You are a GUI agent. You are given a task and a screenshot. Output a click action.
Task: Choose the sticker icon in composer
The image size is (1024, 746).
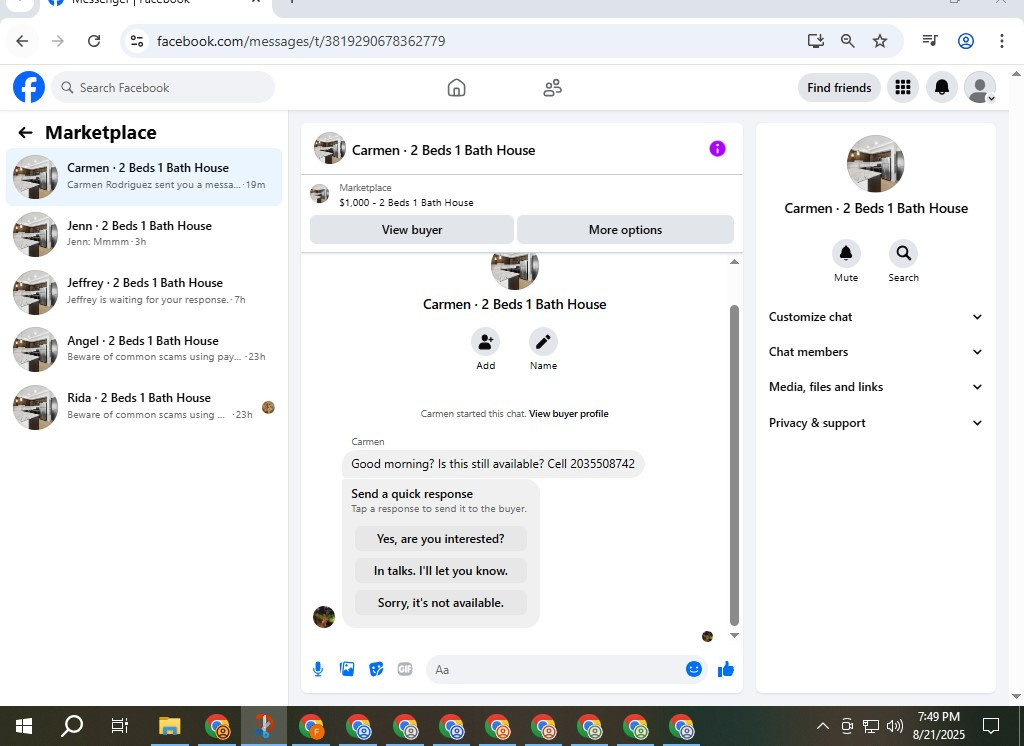click(x=376, y=669)
